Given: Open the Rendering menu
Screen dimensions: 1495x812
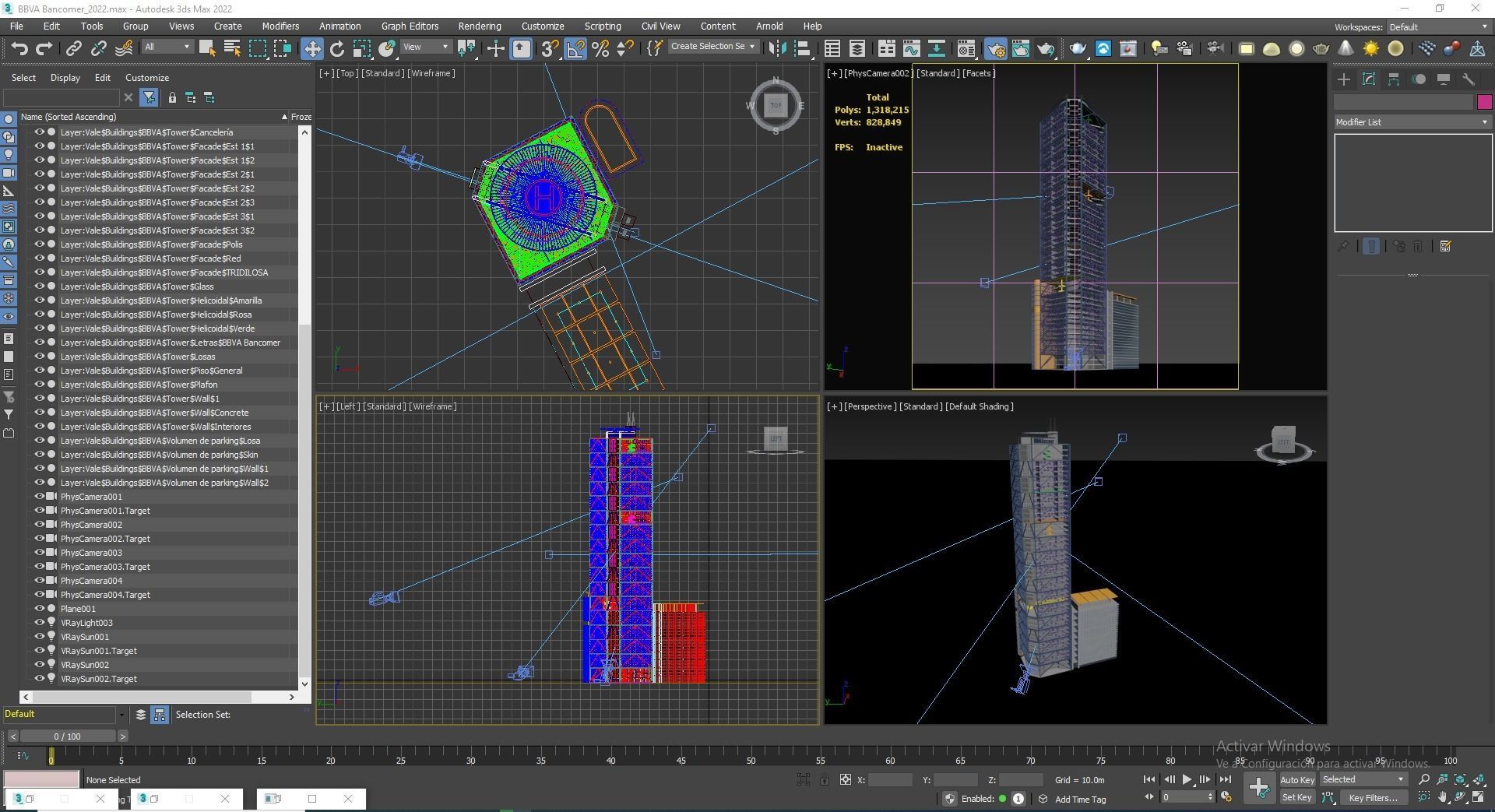Looking at the screenshot, I should coord(480,26).
